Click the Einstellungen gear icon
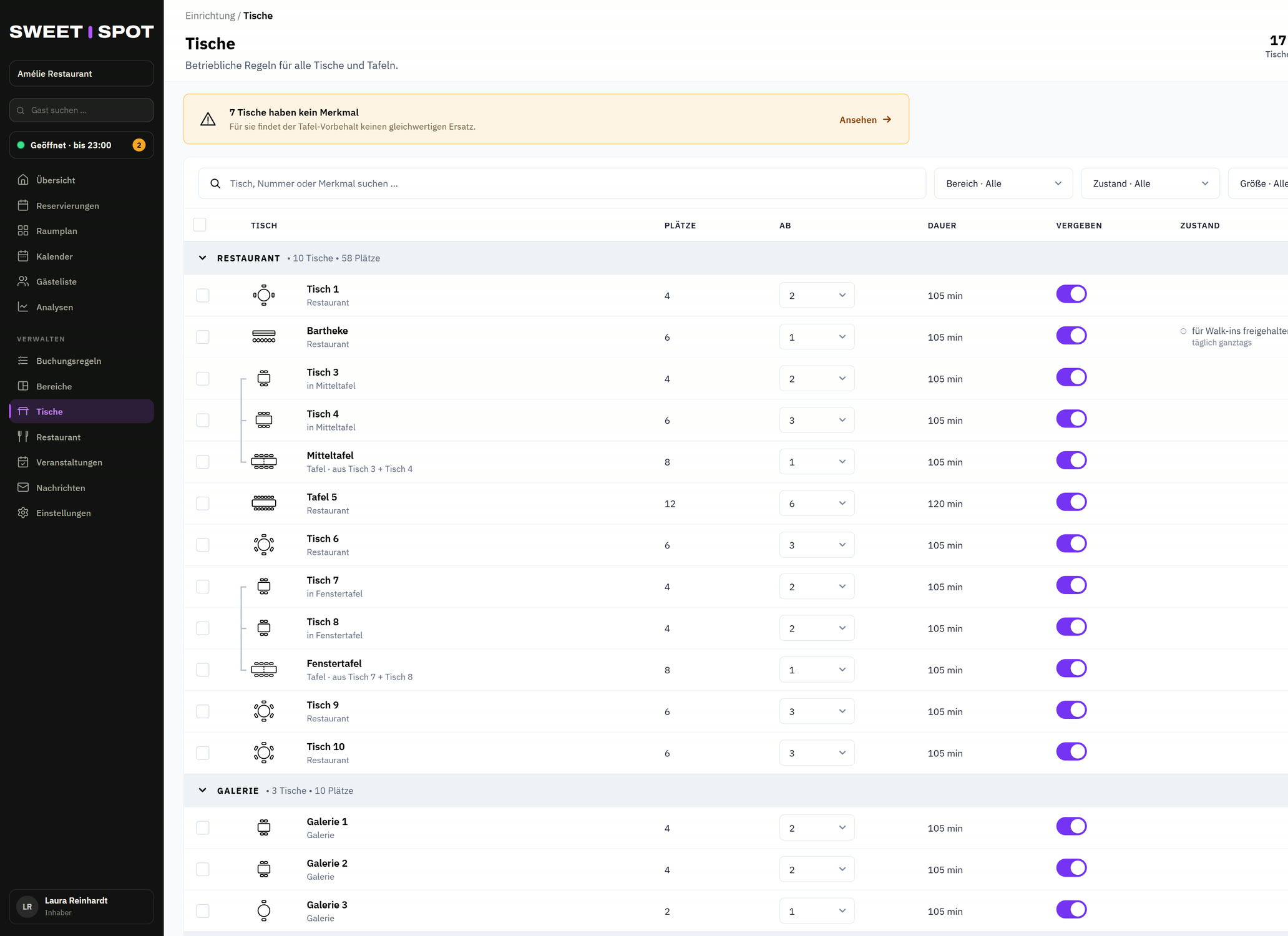This screenshot has width=1288, height=936. pyautogui.click(x=23, y=513)
